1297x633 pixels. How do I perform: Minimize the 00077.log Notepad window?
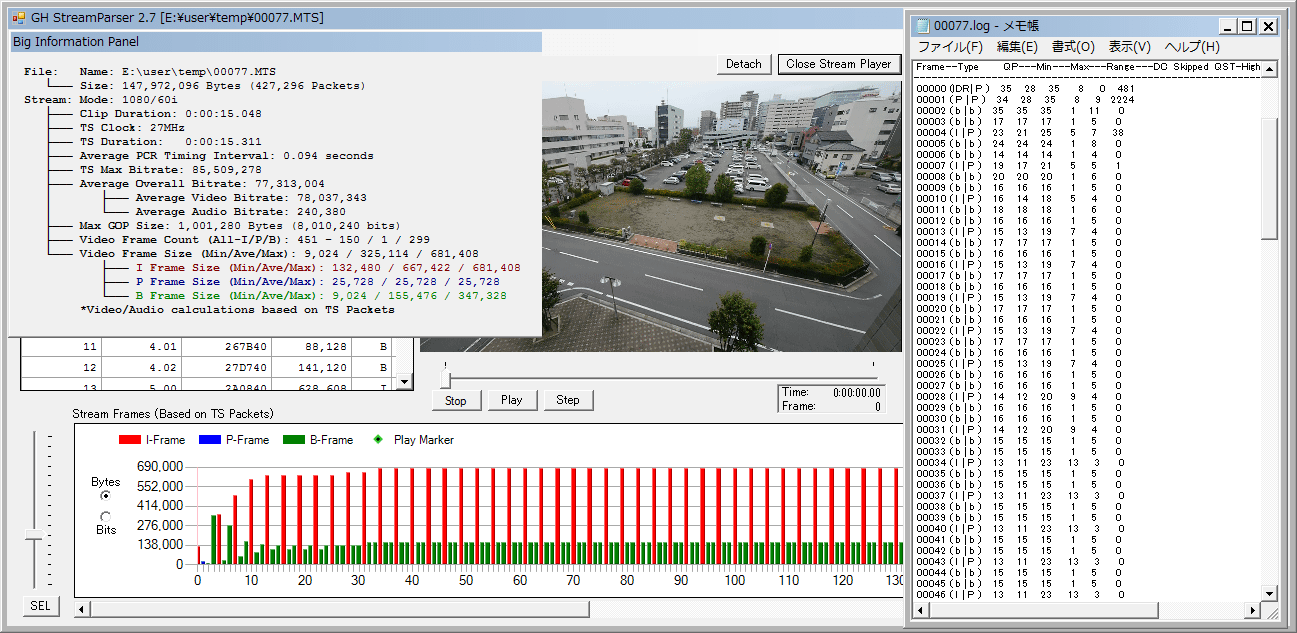1227,26
